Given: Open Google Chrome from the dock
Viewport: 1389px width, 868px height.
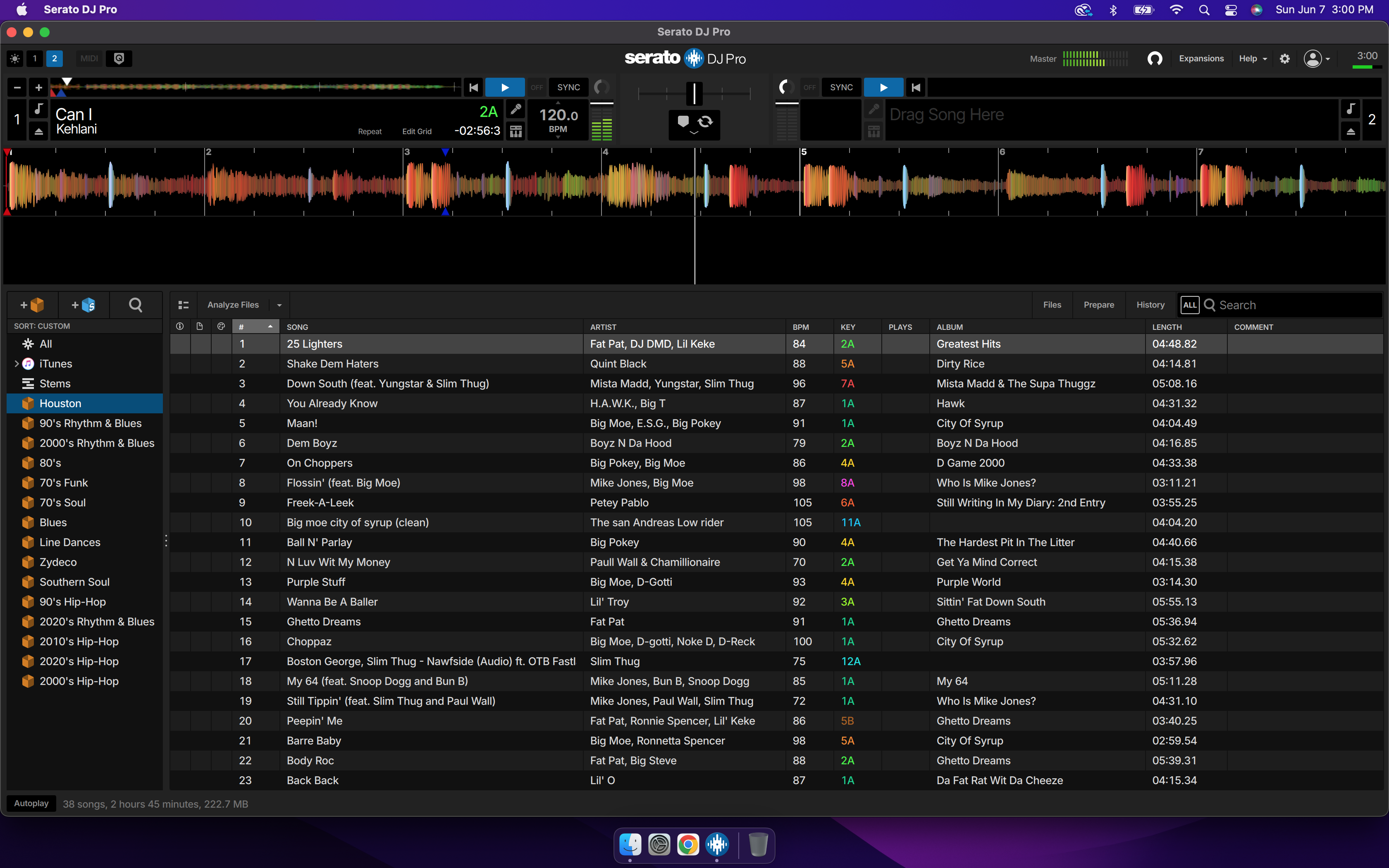Looking at the screenshot, I should click(688, 844).
